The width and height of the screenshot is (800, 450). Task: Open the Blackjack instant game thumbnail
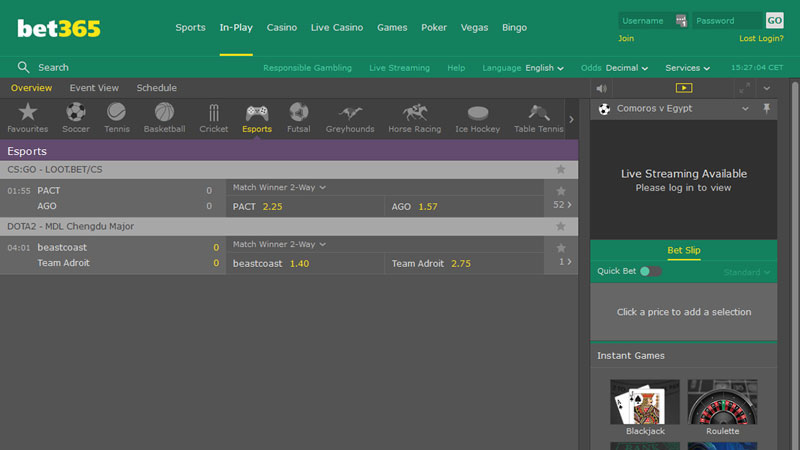645,402
